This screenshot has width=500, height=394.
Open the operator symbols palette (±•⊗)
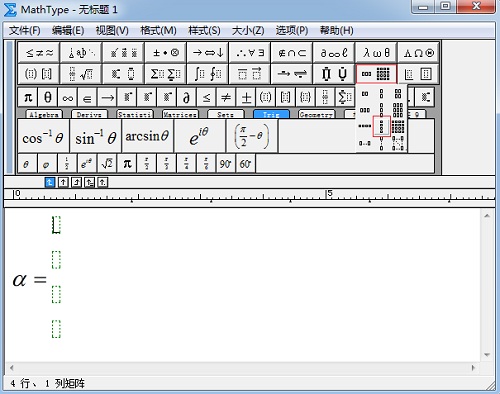[x=166, y=52]
